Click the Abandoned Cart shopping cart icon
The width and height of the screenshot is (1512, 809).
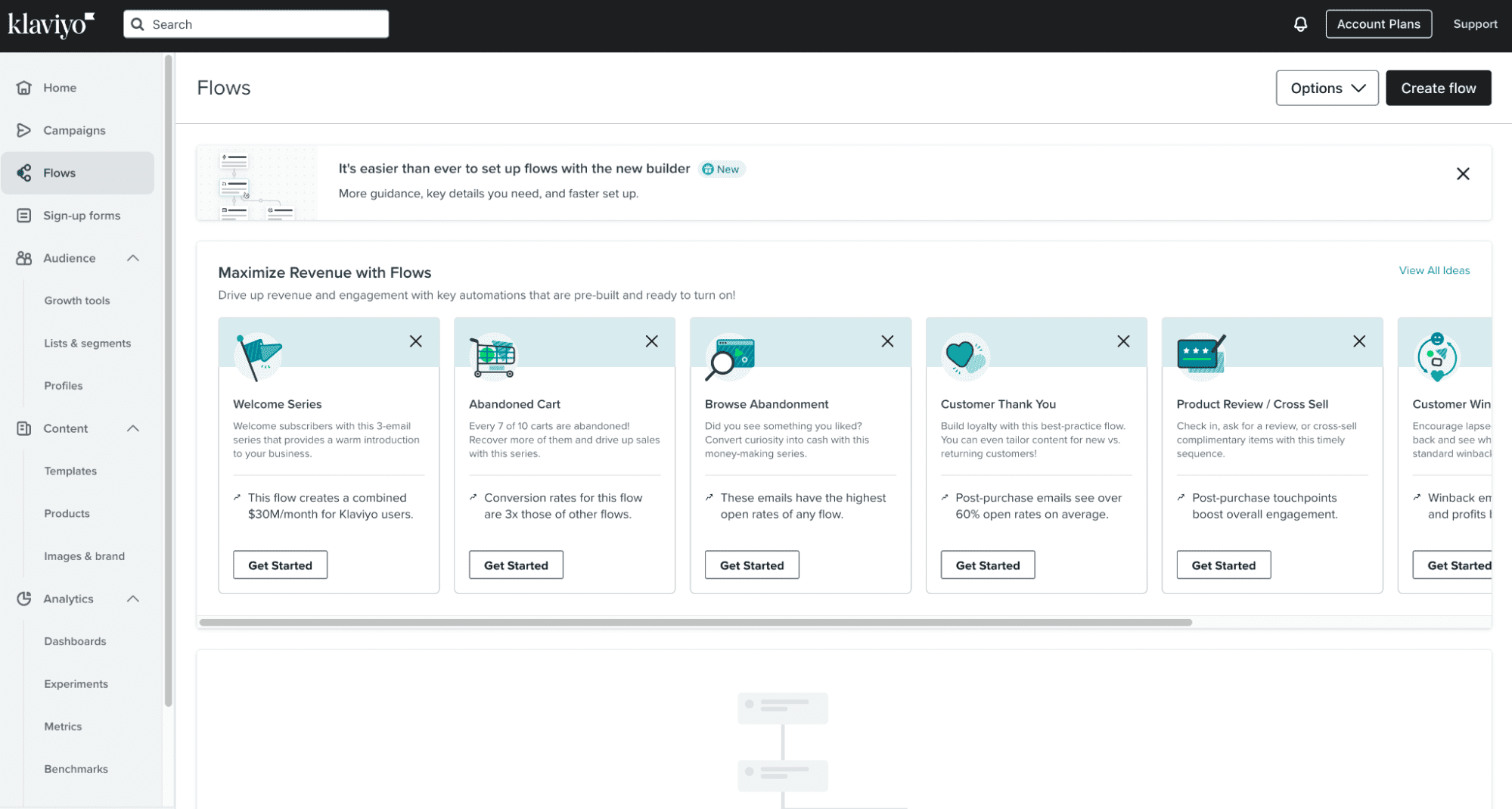(x=493, y=356)
